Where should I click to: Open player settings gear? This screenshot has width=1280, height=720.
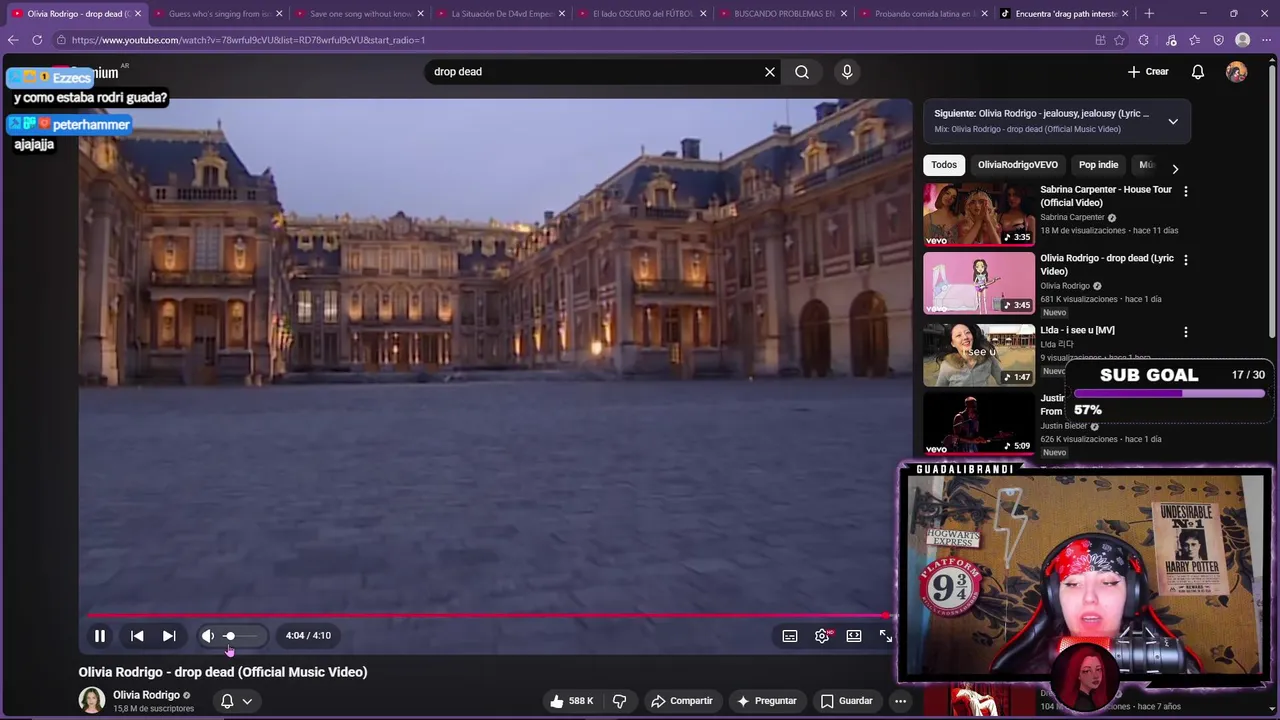pyautogui.click(x=822, y=636)
